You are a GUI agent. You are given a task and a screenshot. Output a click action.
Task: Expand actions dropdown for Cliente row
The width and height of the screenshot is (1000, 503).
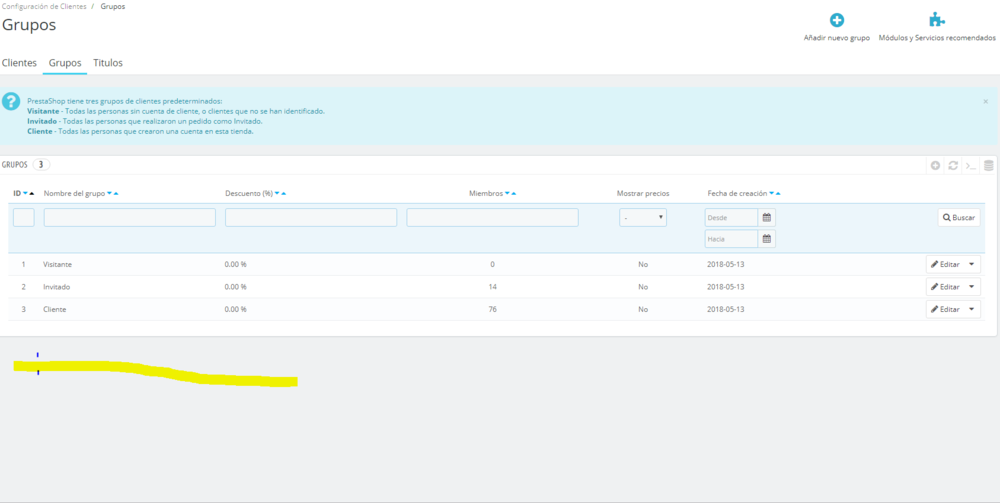pos(972,309)
